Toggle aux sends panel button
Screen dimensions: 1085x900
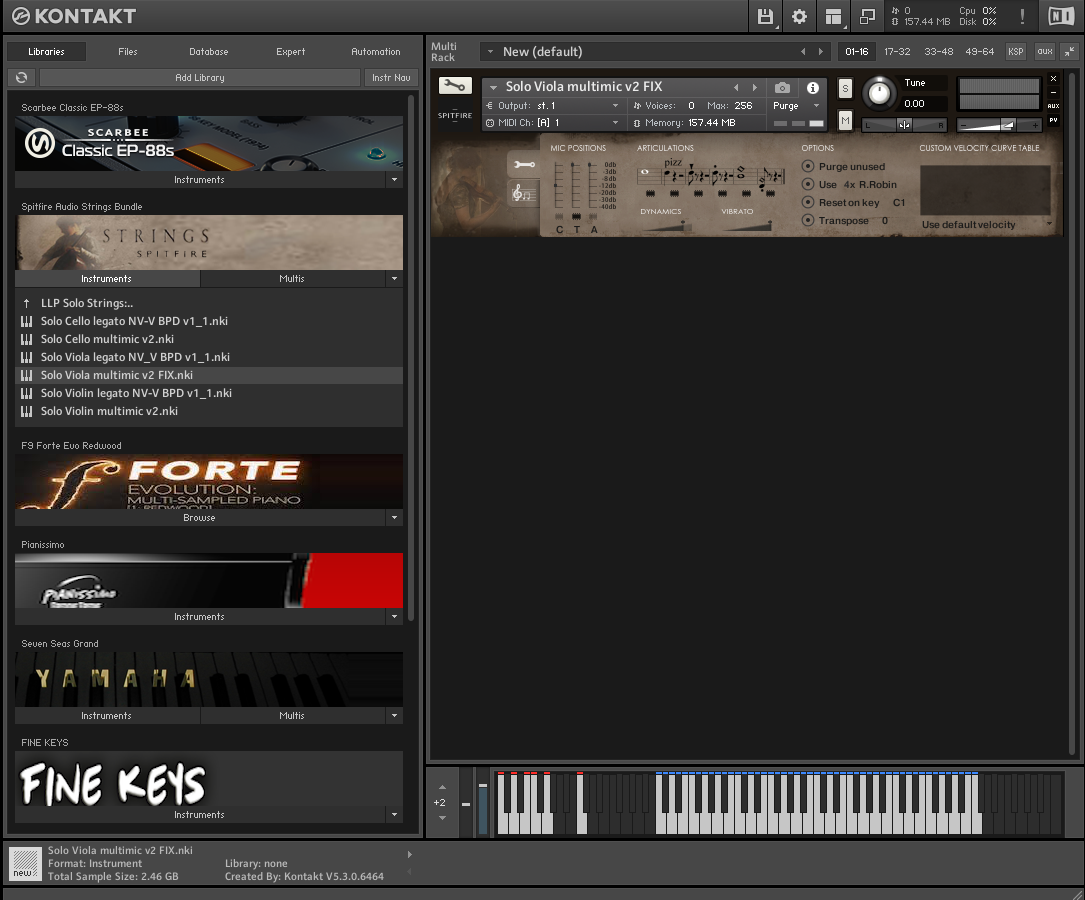pyautogui.click(x=1045, y=51)
